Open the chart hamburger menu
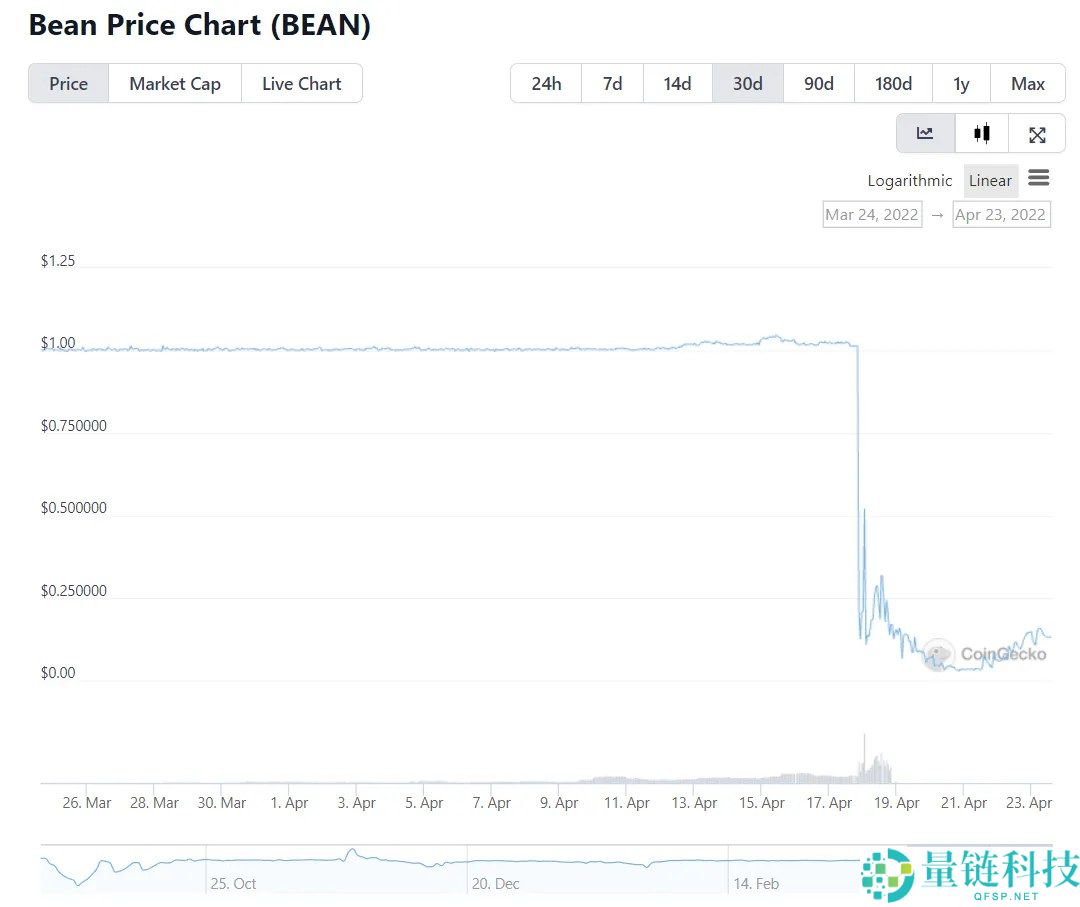 1039,179
